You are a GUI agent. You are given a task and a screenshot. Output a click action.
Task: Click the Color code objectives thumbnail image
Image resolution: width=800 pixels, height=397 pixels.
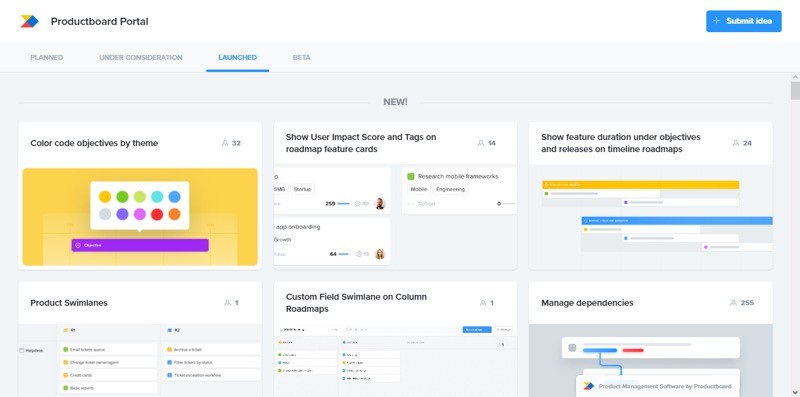click(x=140, y=217)
